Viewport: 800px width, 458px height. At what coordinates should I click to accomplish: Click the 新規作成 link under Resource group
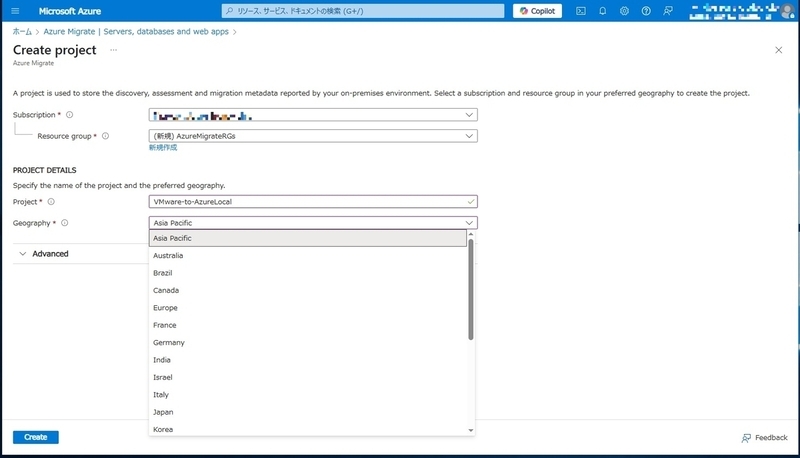(163, 147)
